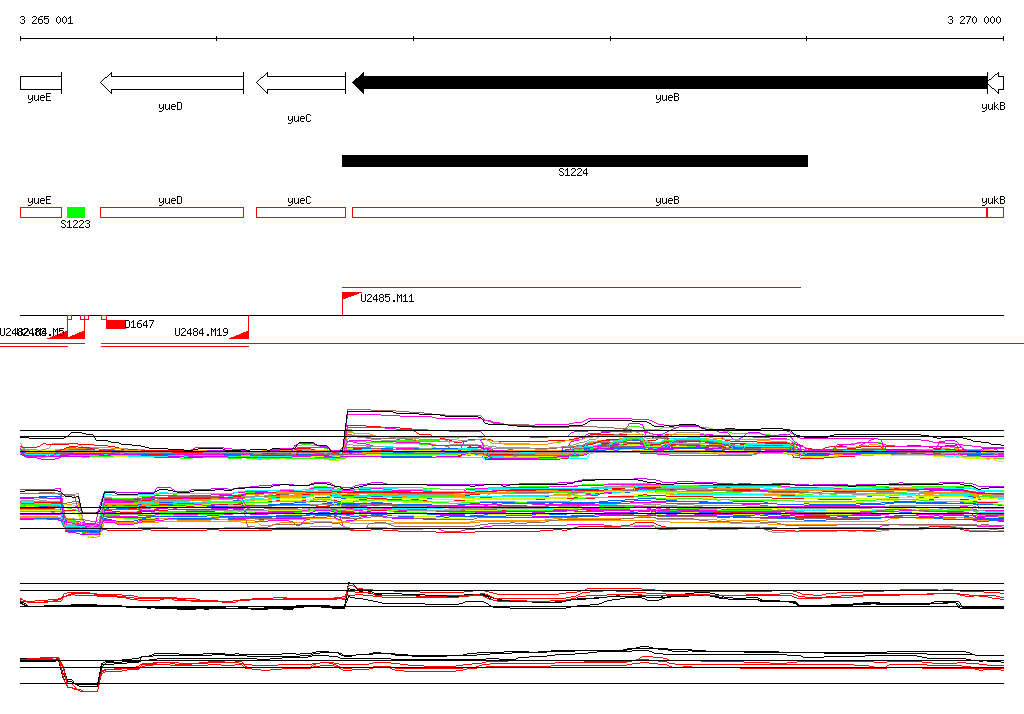Screen dimensions: 1024x714
Task: Click the red yueB outlined box
Action: [x=669, y=212]
